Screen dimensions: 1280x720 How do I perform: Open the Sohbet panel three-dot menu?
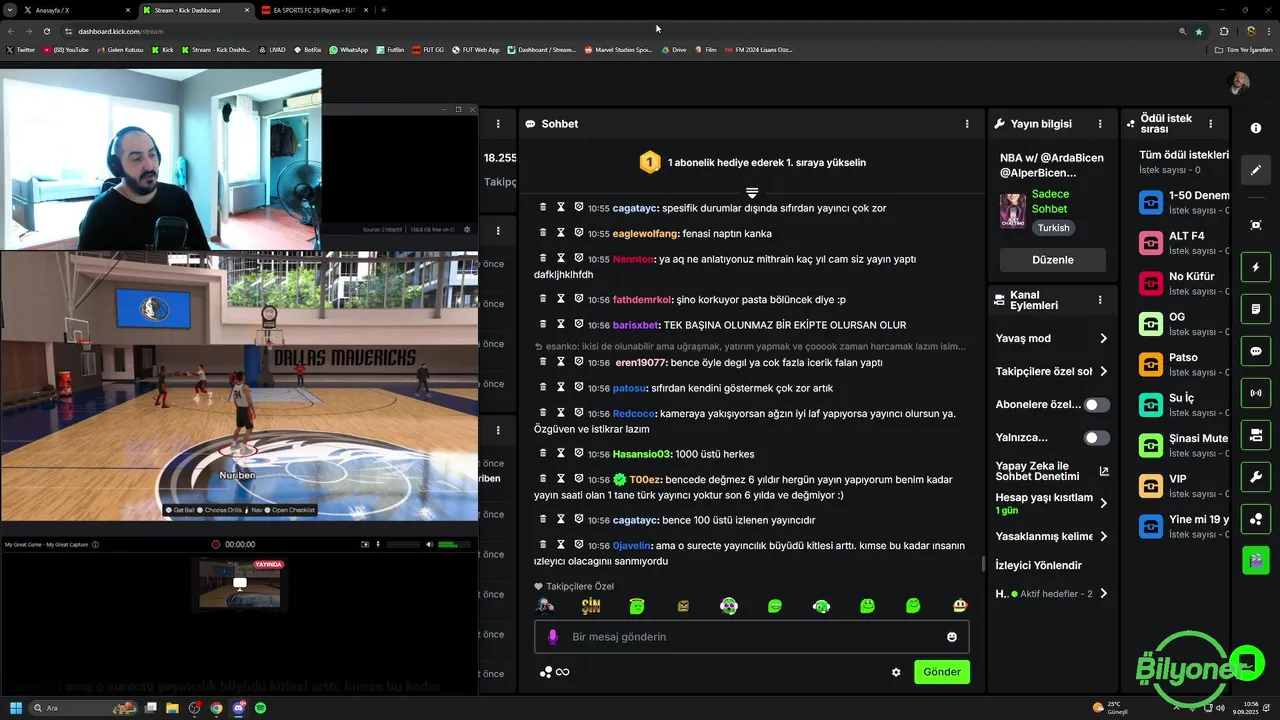click(x=967, y=124)
